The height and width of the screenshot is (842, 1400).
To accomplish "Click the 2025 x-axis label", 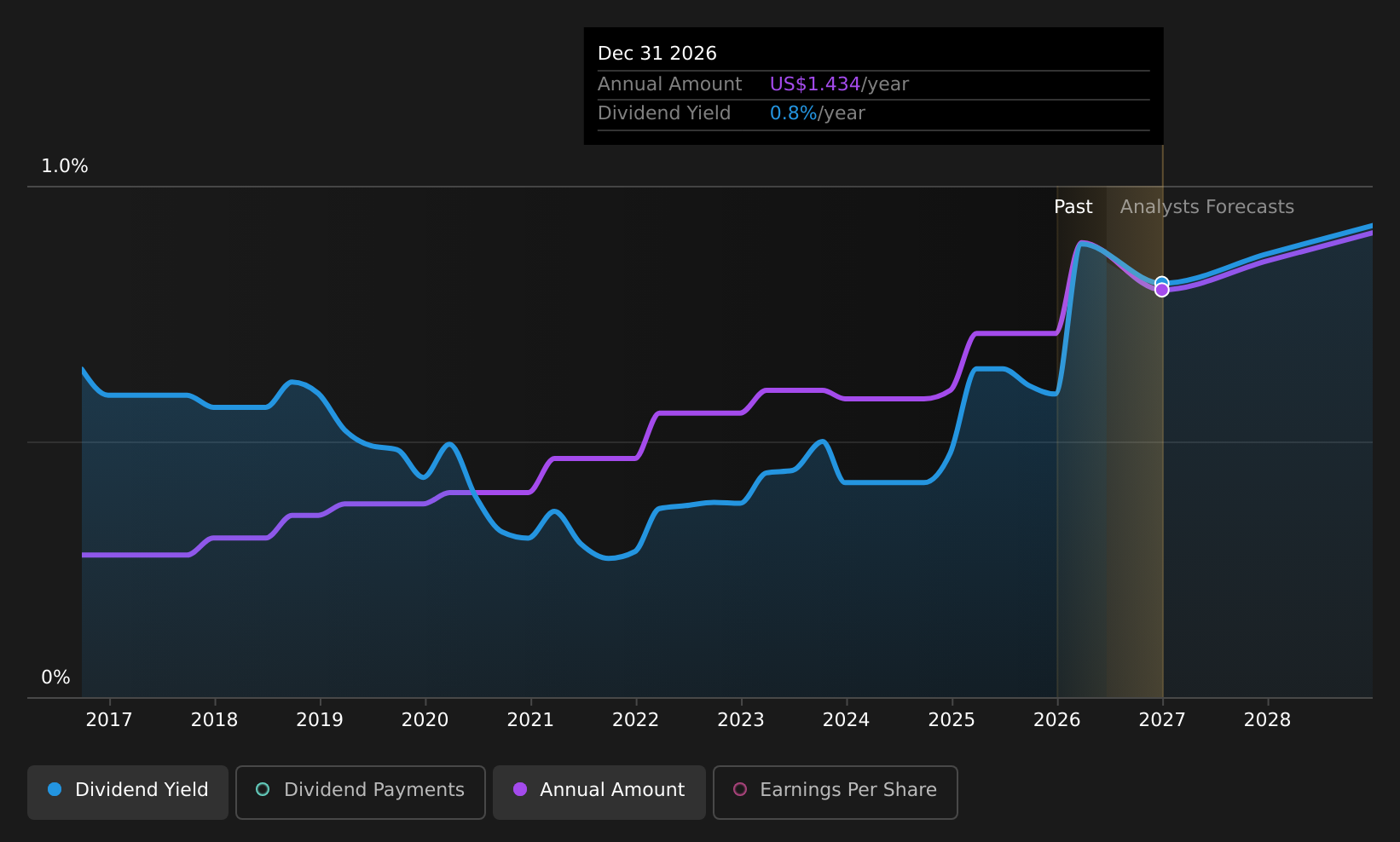I will [x=952, y=720].
